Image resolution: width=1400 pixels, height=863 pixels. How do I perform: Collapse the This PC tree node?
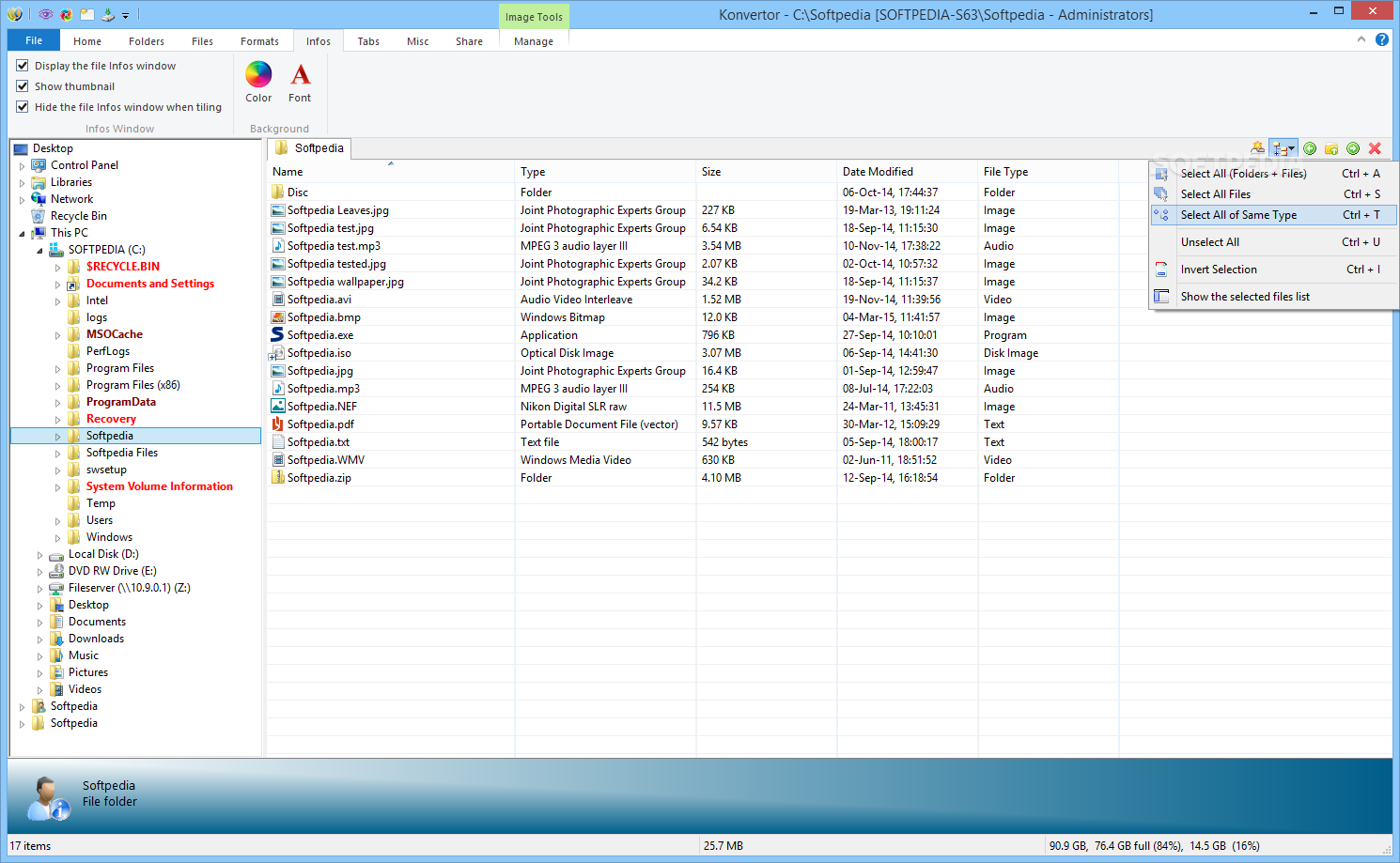[x=23, y=233]
